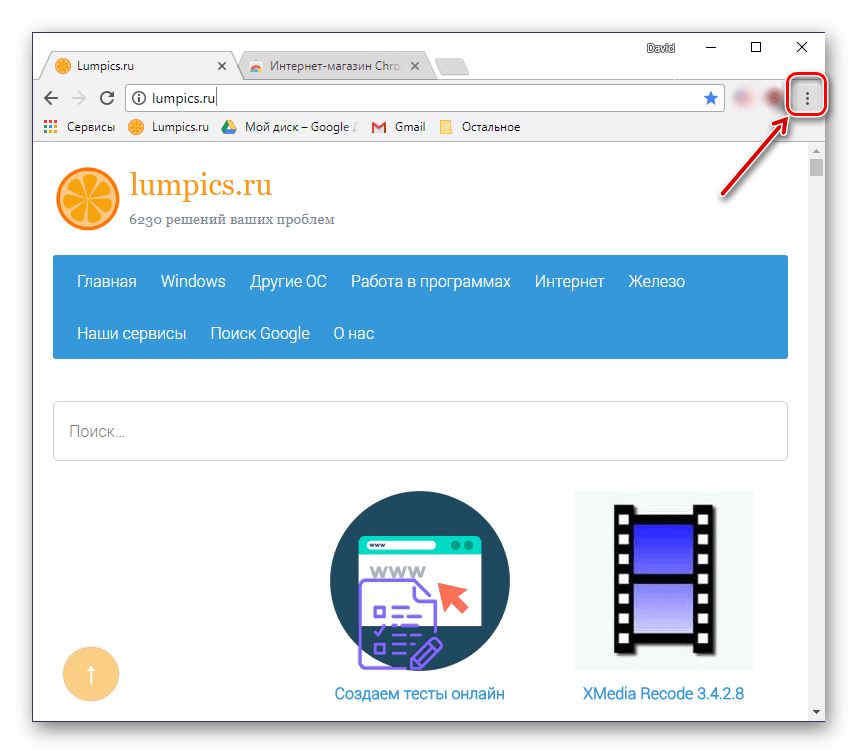Image resolution: width=858 pixels, height=754 pixels.
Task: Open the Gmail bookmark
Action: click(x=398, y=127)
